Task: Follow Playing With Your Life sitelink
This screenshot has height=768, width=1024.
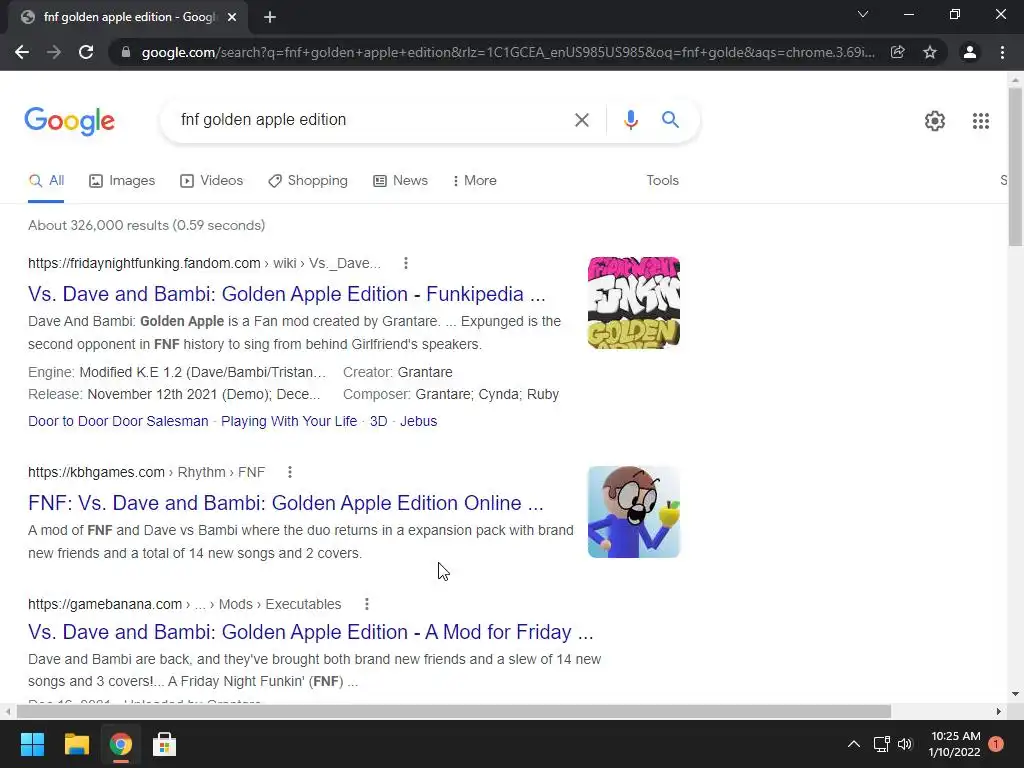Action: 289,421
